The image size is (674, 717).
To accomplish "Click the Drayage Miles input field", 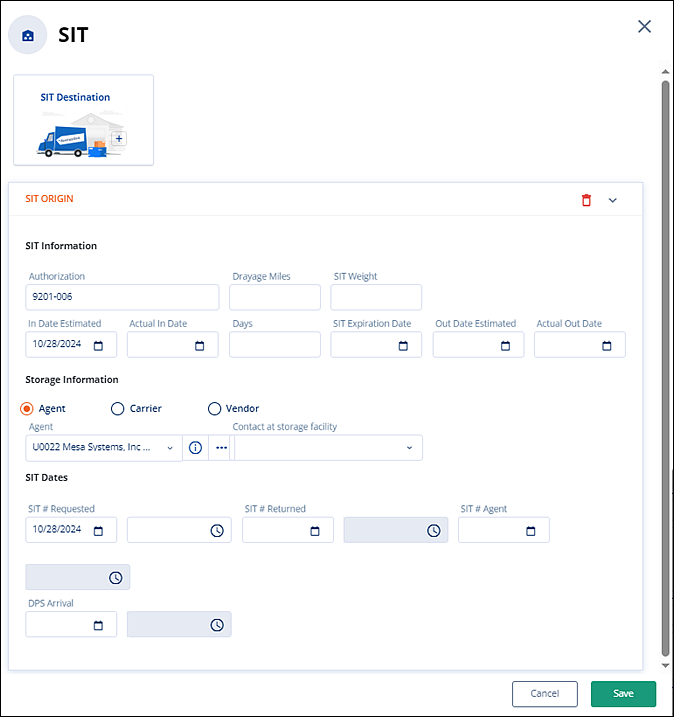I will coord(275,297).
